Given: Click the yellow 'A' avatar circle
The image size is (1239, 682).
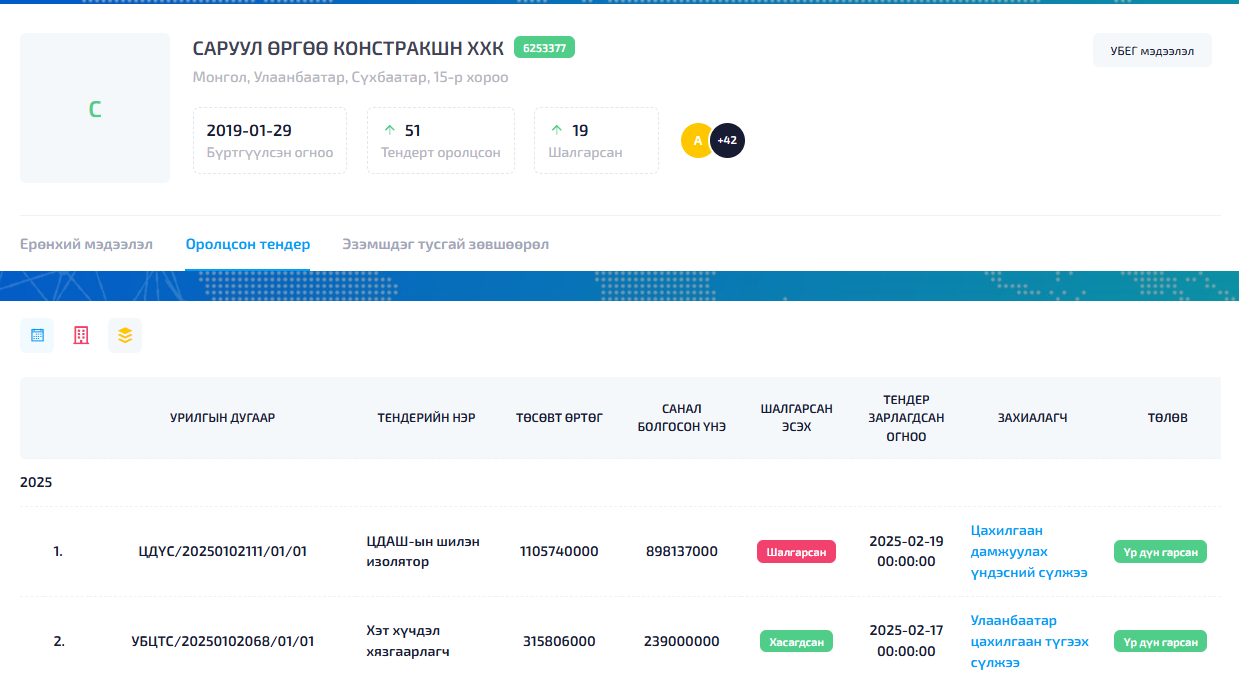Looking at the screenshot, I should [x=696, y=141].
